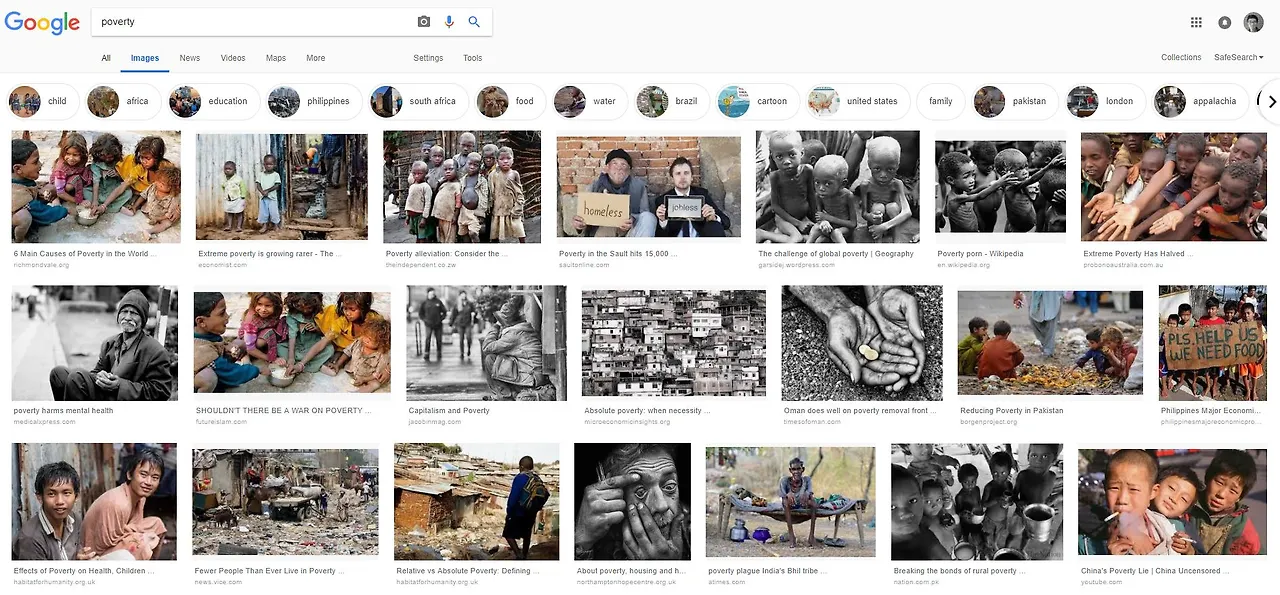Open the WAR ON POVERTY image

coord(292,342)
